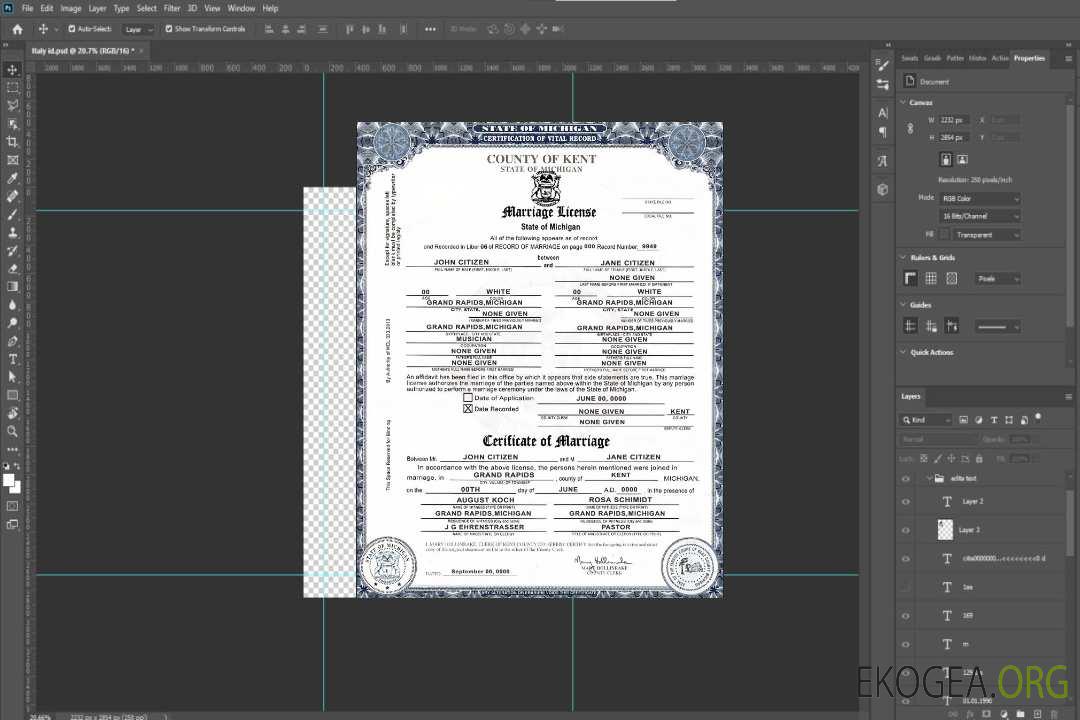The height and width of the screenshot is (720, 1080).
Task: Select the Zoom magnifier tool
Action: 12,431
